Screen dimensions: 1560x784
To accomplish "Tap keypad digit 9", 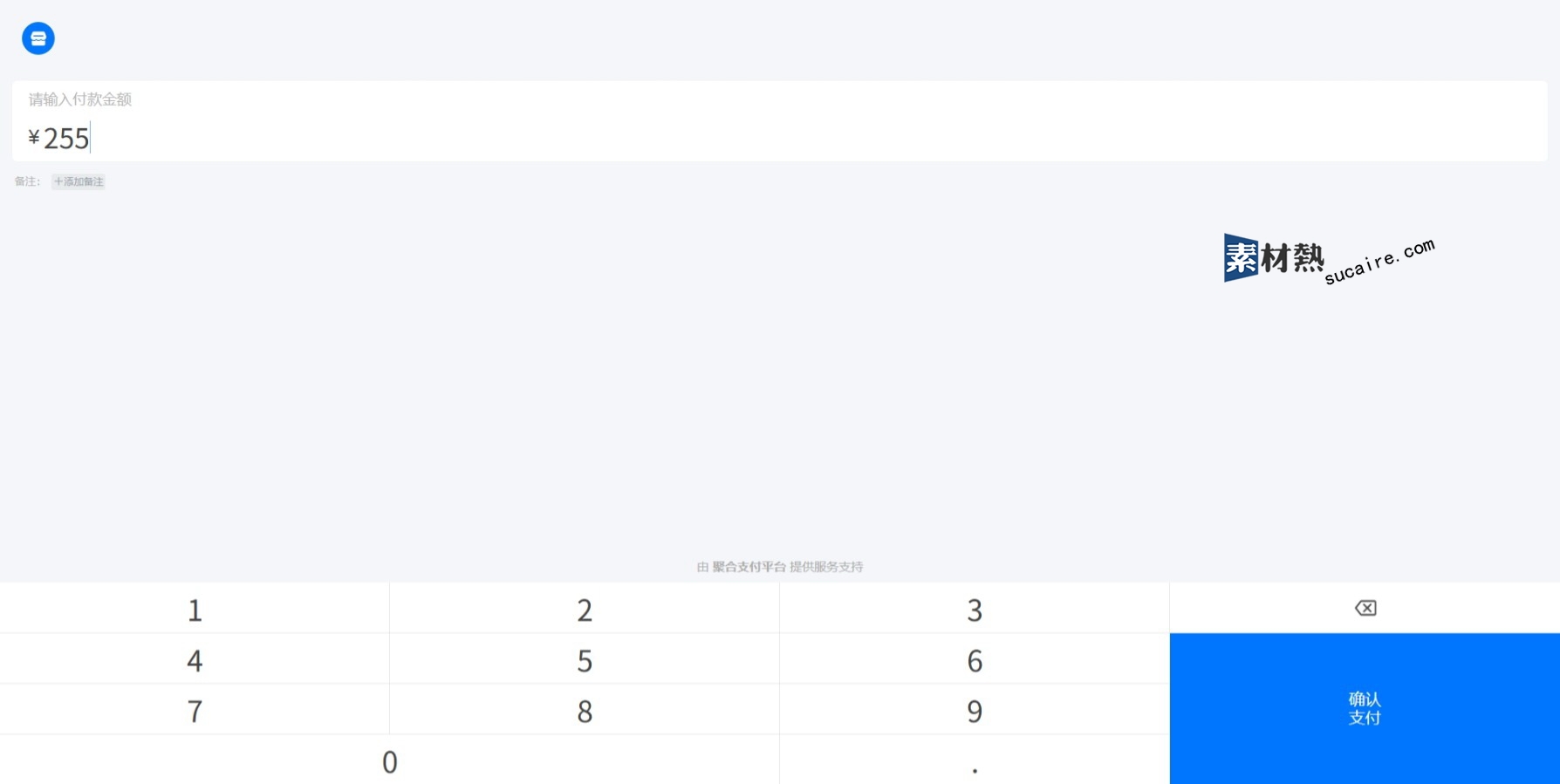I will click(x=975, y=709).
